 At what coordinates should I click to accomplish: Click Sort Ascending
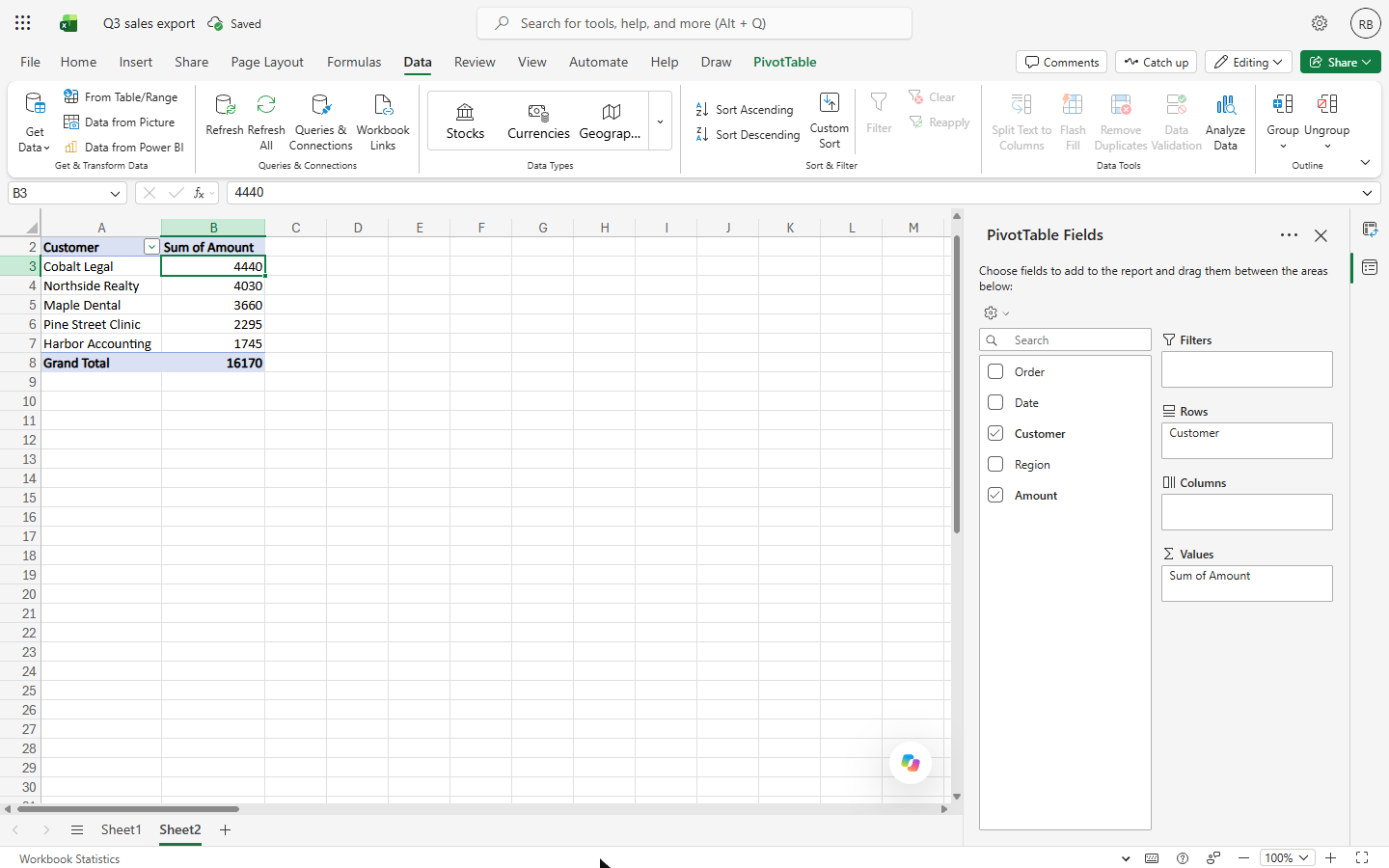744,109
